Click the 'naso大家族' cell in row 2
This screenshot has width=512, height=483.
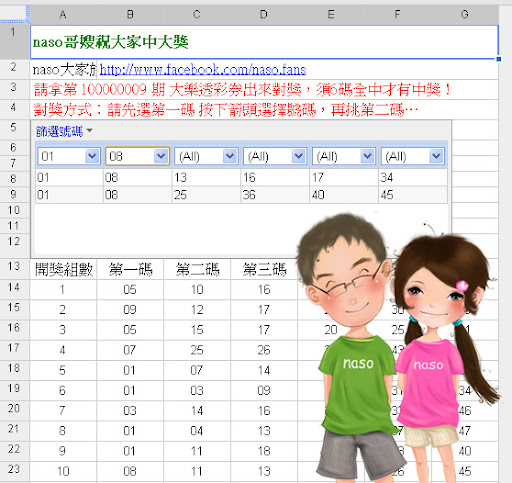pyautogui.click(x=63, y=70)
